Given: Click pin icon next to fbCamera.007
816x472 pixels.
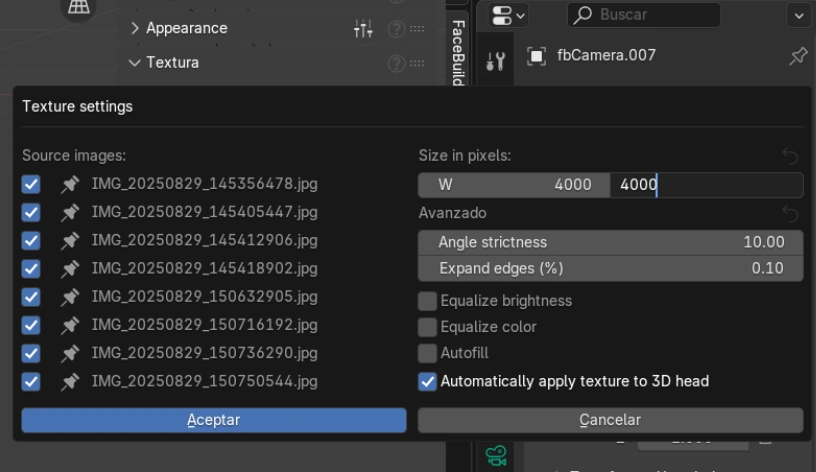Looking at the screenshot, I should 796,57.
